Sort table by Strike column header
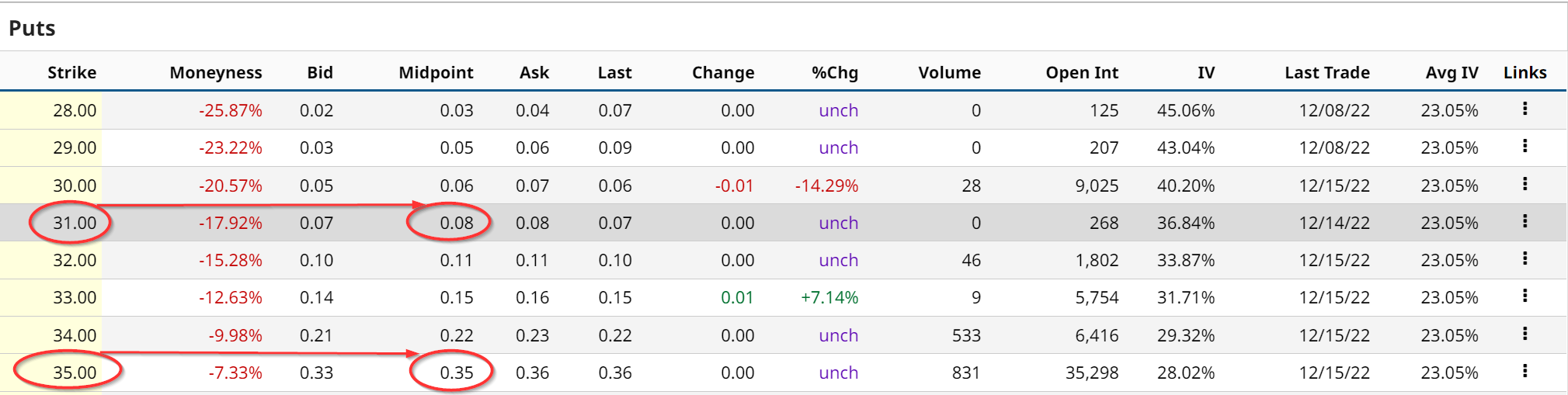1568x395 pixels. 71,73
